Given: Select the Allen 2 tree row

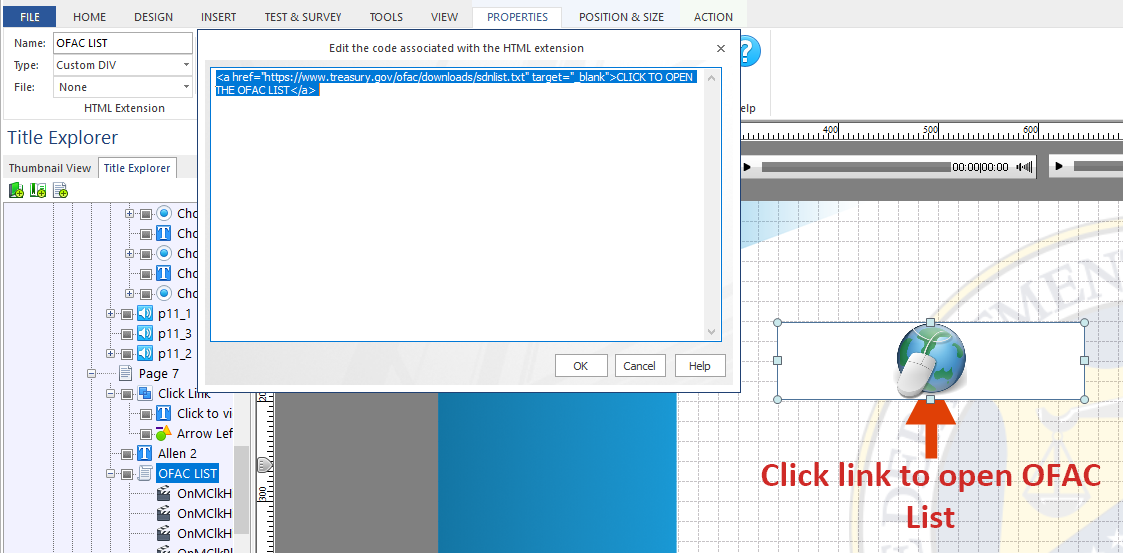Looking at the screenshot, I should 177,453.
